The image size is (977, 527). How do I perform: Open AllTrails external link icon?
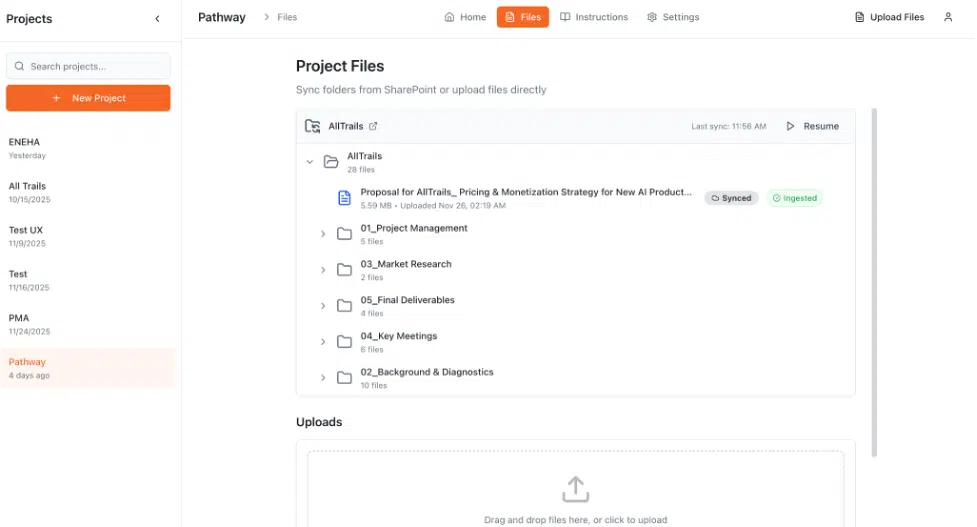(x=373, y=127)
